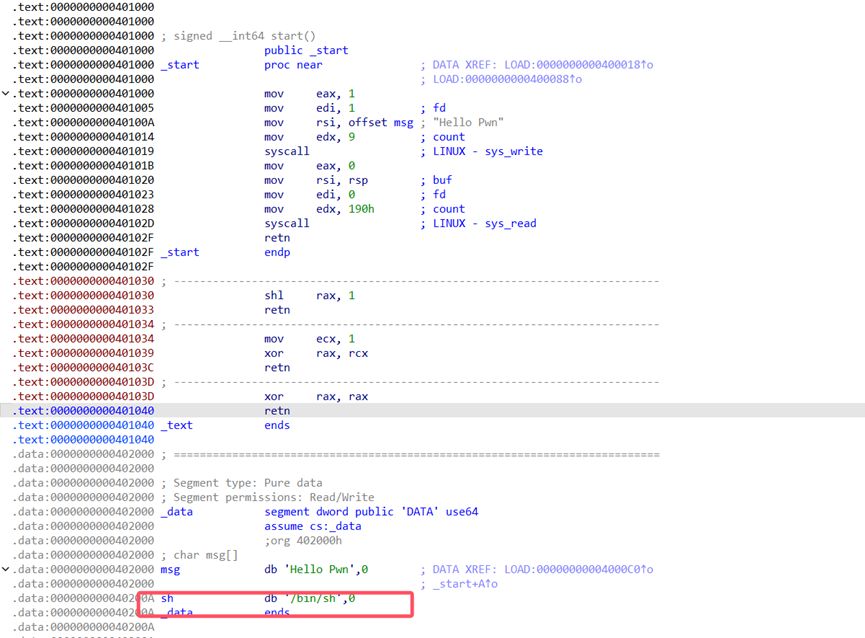
Task: Jump to the _start+A cross reference
Action: tap(465, 584)
